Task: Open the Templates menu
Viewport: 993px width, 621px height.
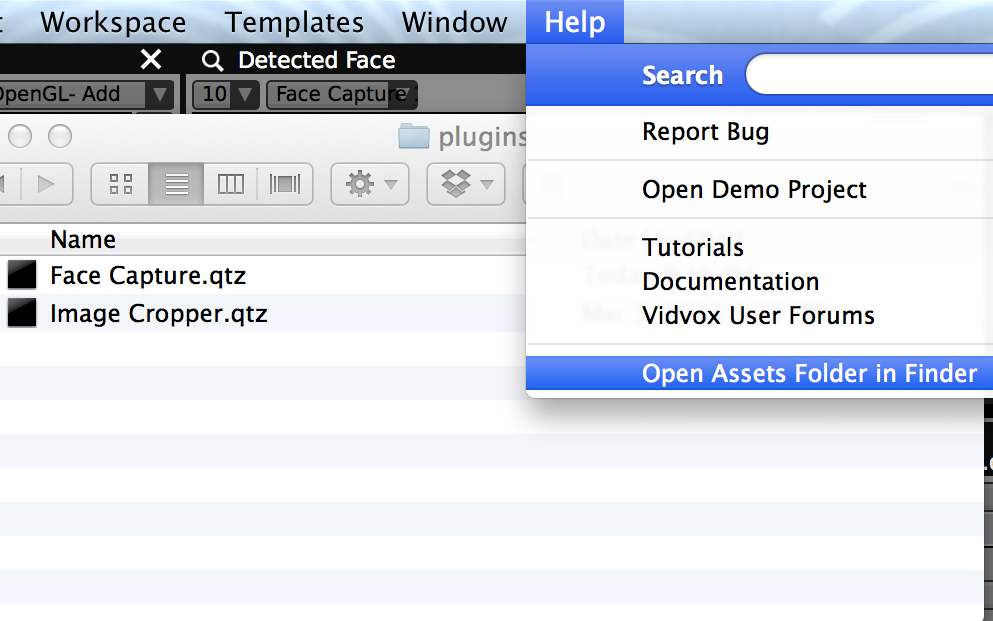Action: tap(294, 23)
